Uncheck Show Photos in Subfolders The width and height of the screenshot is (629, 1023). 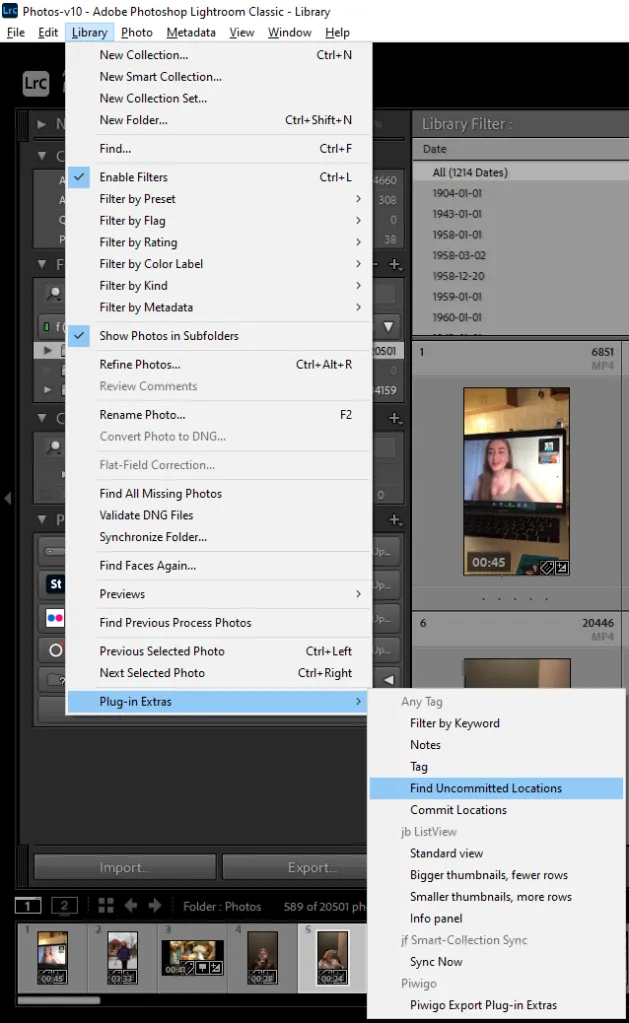click(x=168, y=336)
